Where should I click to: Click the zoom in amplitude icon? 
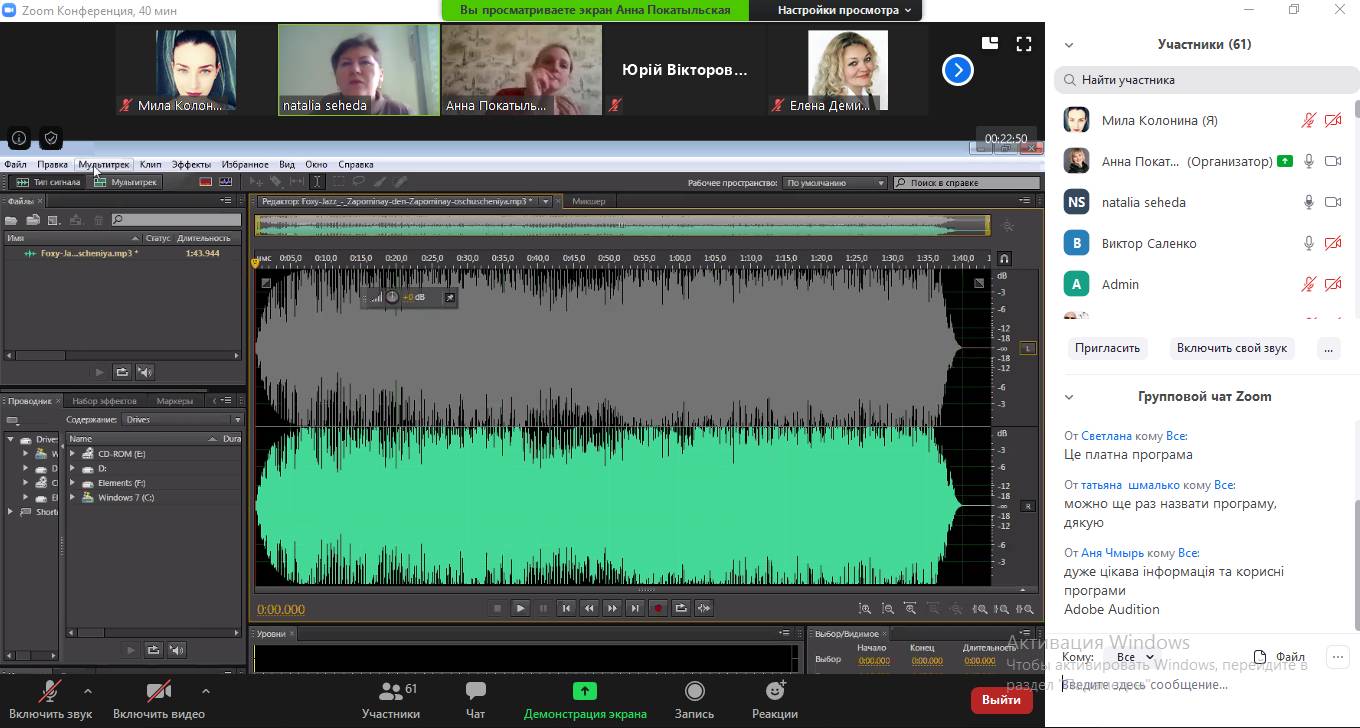click(865, 608)
